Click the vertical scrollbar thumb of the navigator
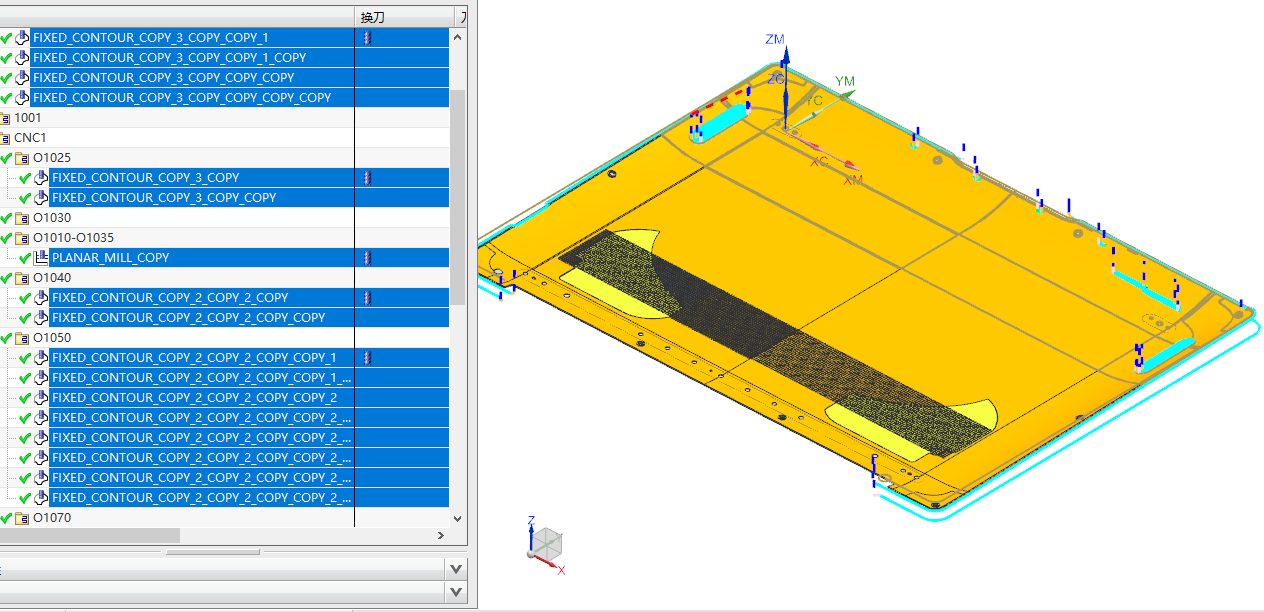 (x=458, y=197)
